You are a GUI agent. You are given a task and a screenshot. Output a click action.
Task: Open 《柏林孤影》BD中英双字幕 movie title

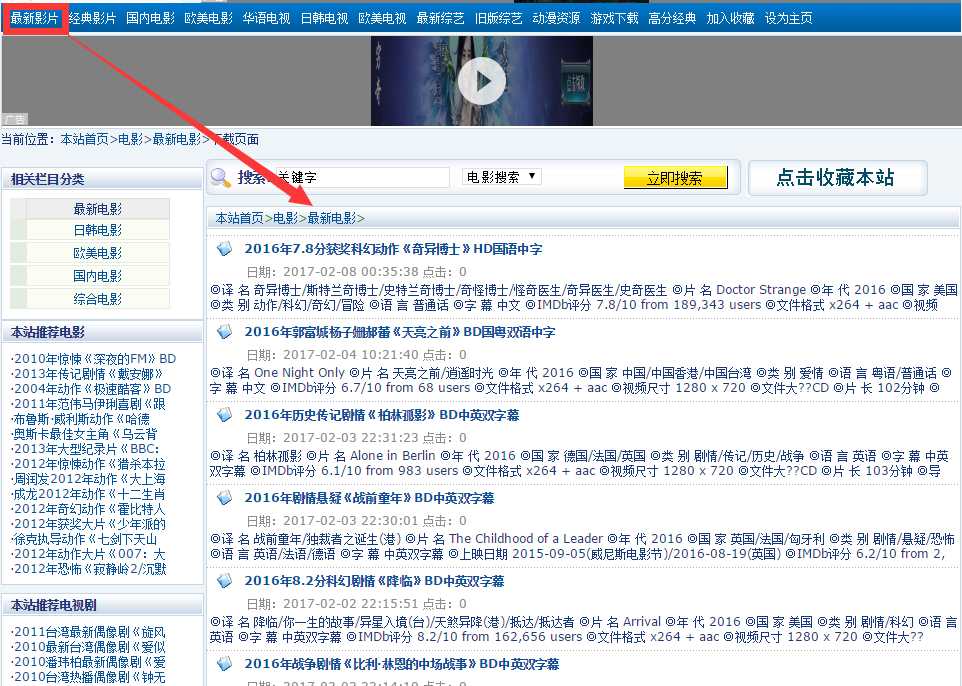pyautogui.click(x=382, y=415)
